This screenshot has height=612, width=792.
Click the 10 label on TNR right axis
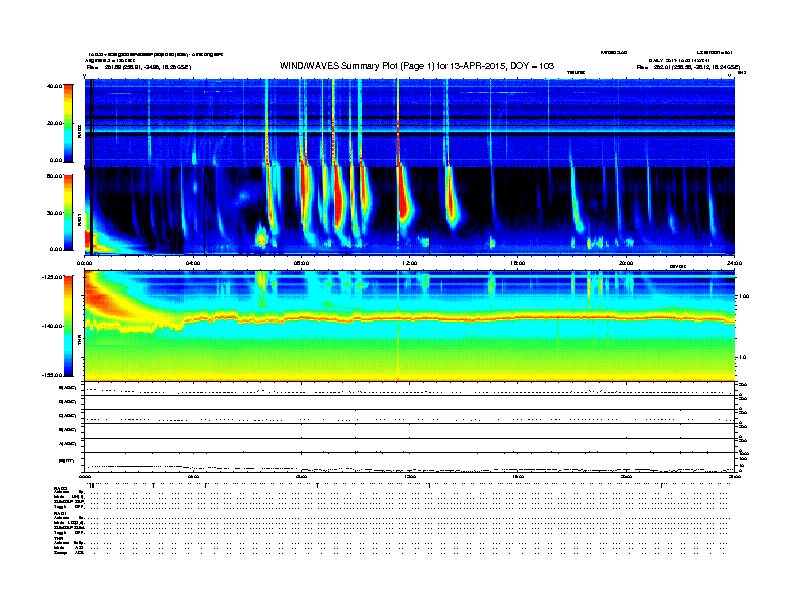click(x=743, y=358)
